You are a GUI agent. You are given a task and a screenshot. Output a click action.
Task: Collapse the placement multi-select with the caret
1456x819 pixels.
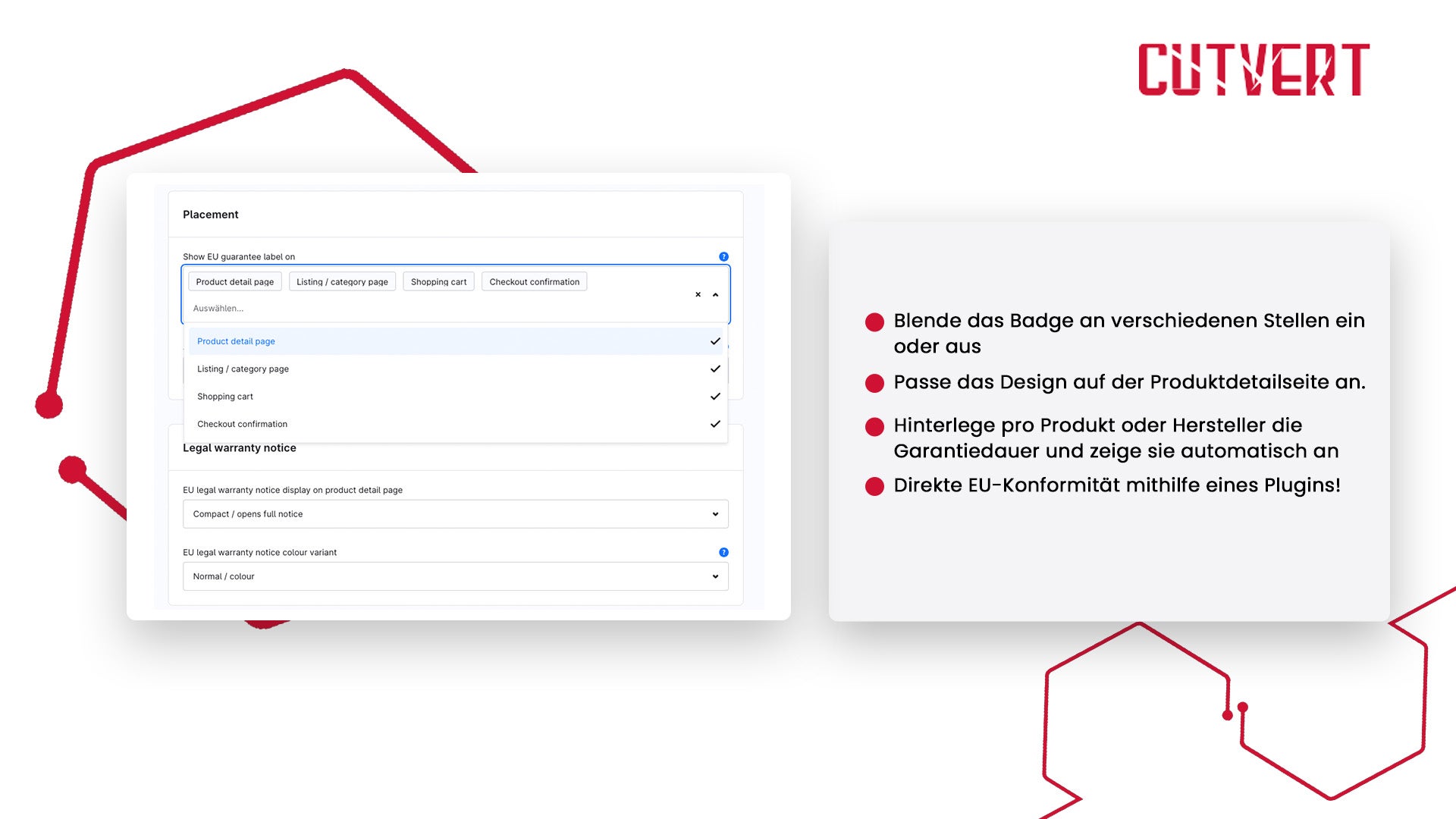click(715, 294)
